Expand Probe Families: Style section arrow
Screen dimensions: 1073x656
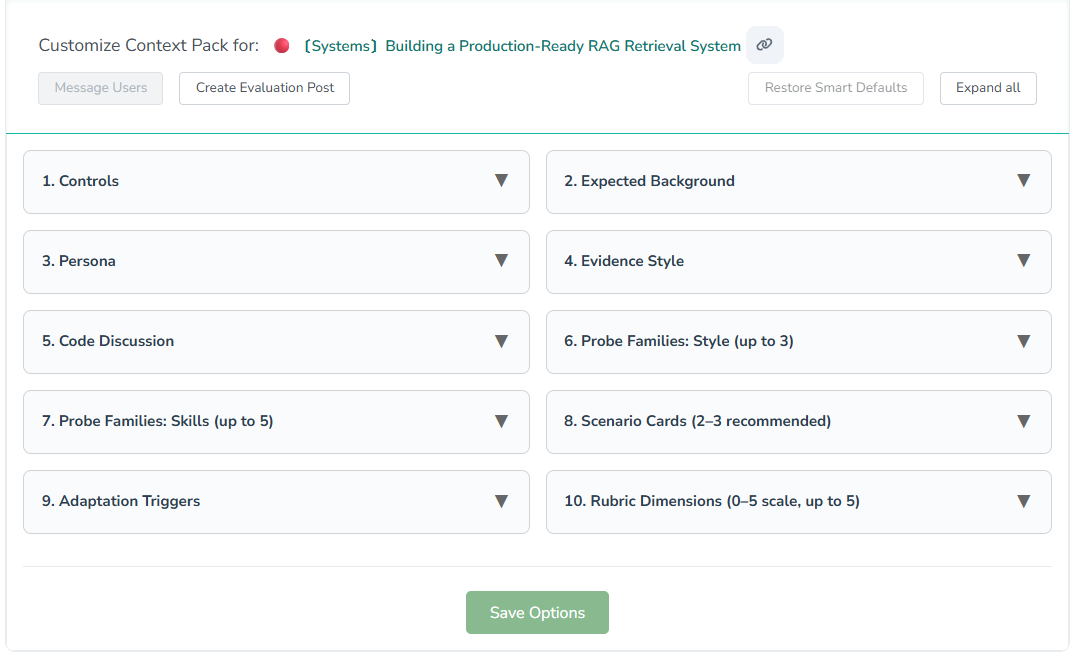tap(1023, 341)
